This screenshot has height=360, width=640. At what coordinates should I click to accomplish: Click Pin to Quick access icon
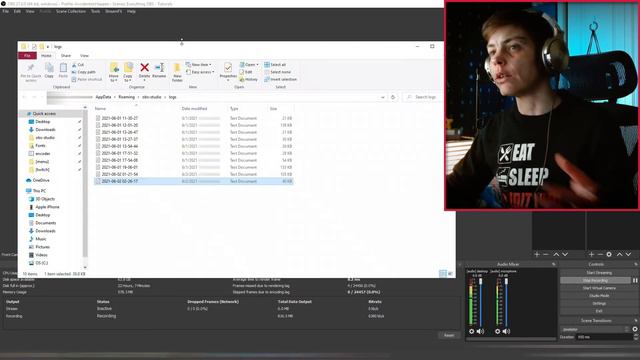pos(31,68)
